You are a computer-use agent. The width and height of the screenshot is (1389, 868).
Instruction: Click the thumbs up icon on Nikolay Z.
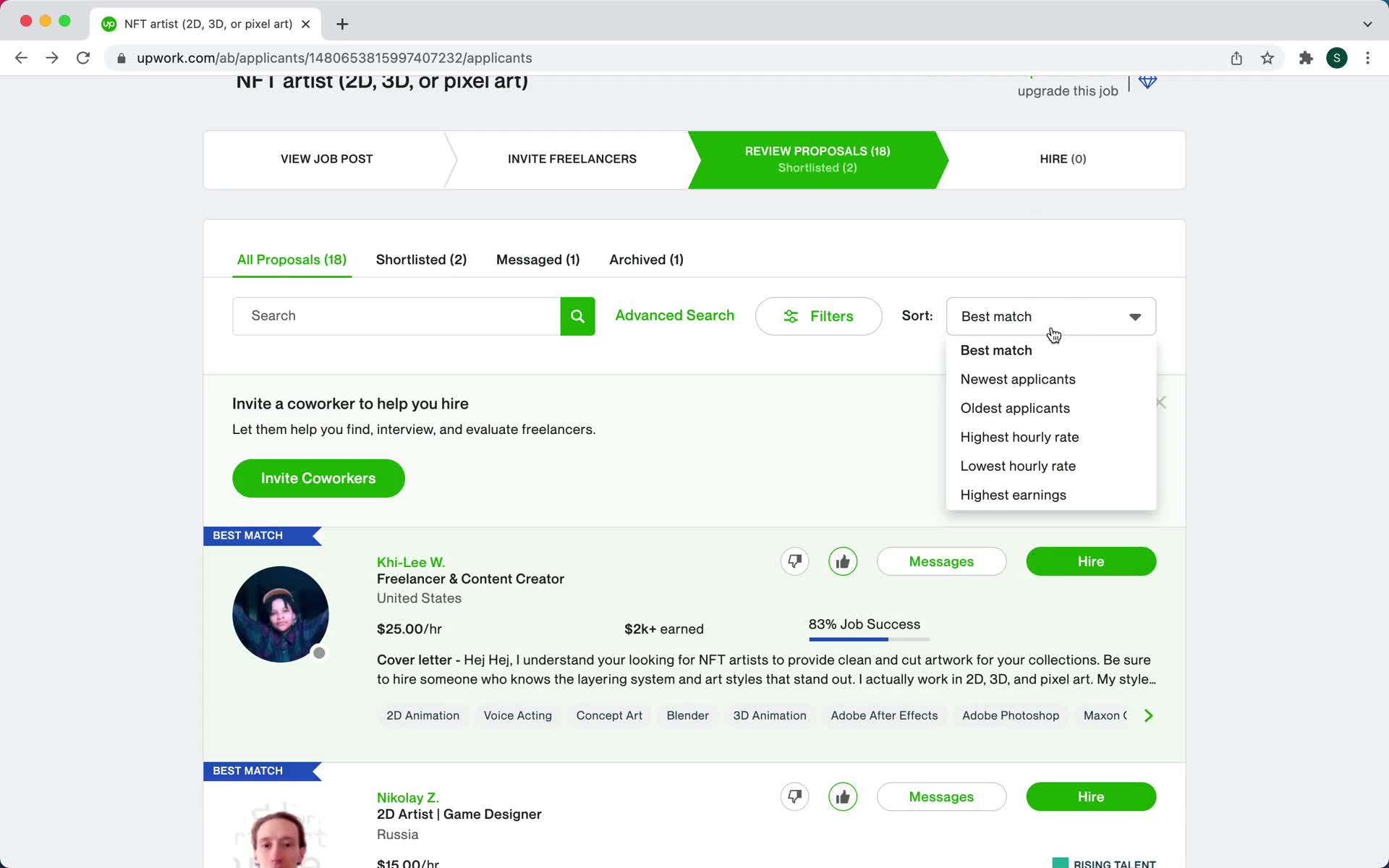[843, 796]
